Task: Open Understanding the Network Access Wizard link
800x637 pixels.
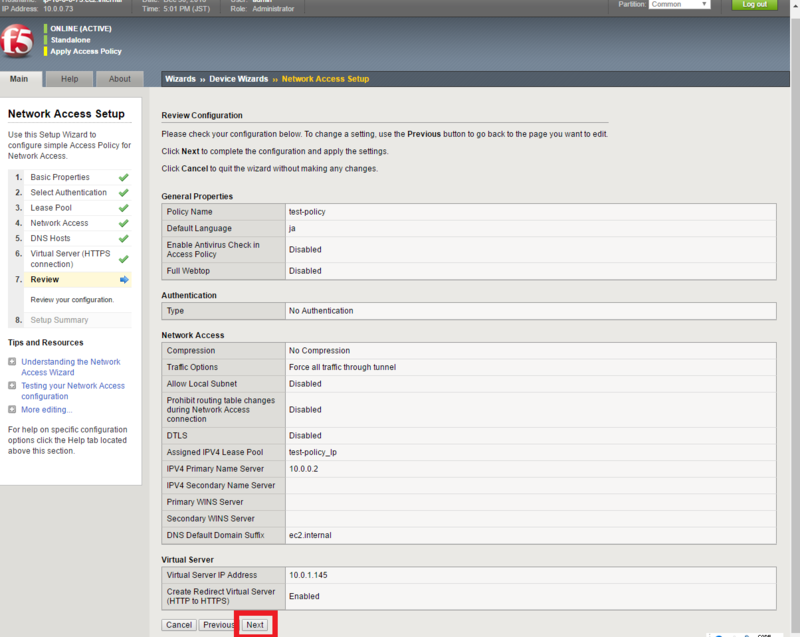Action: 70,367
